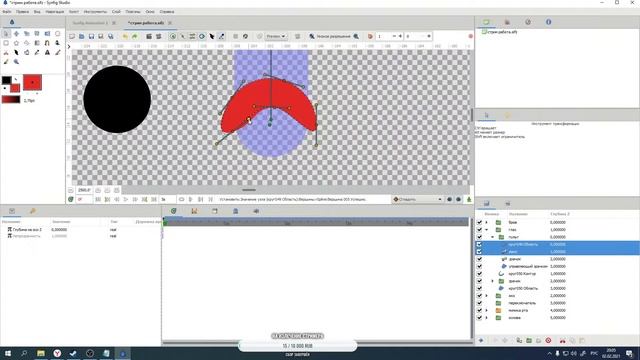
Task: Click the Save file toolbar icon
Action: point(91,36)
